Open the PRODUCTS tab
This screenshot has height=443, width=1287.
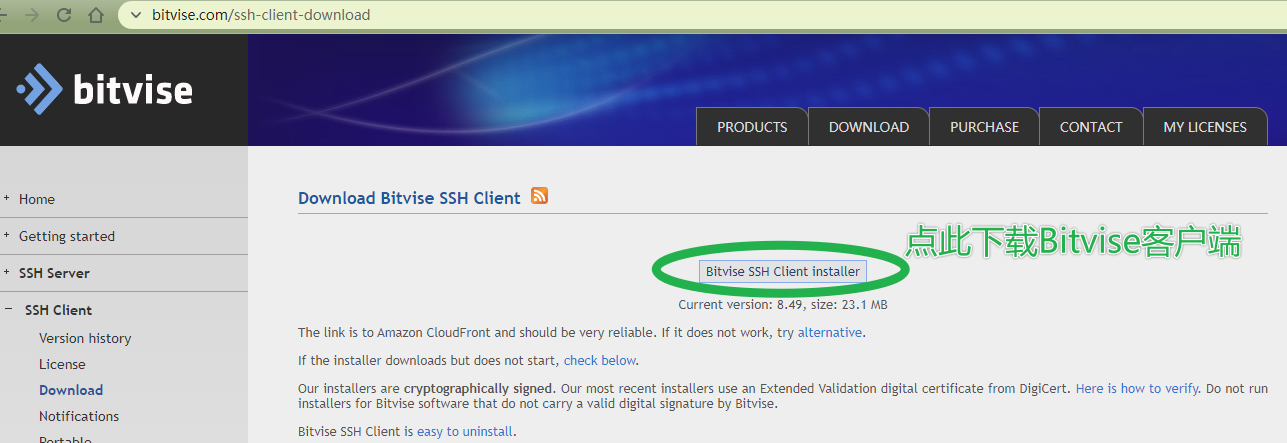[x=752, y=127]
